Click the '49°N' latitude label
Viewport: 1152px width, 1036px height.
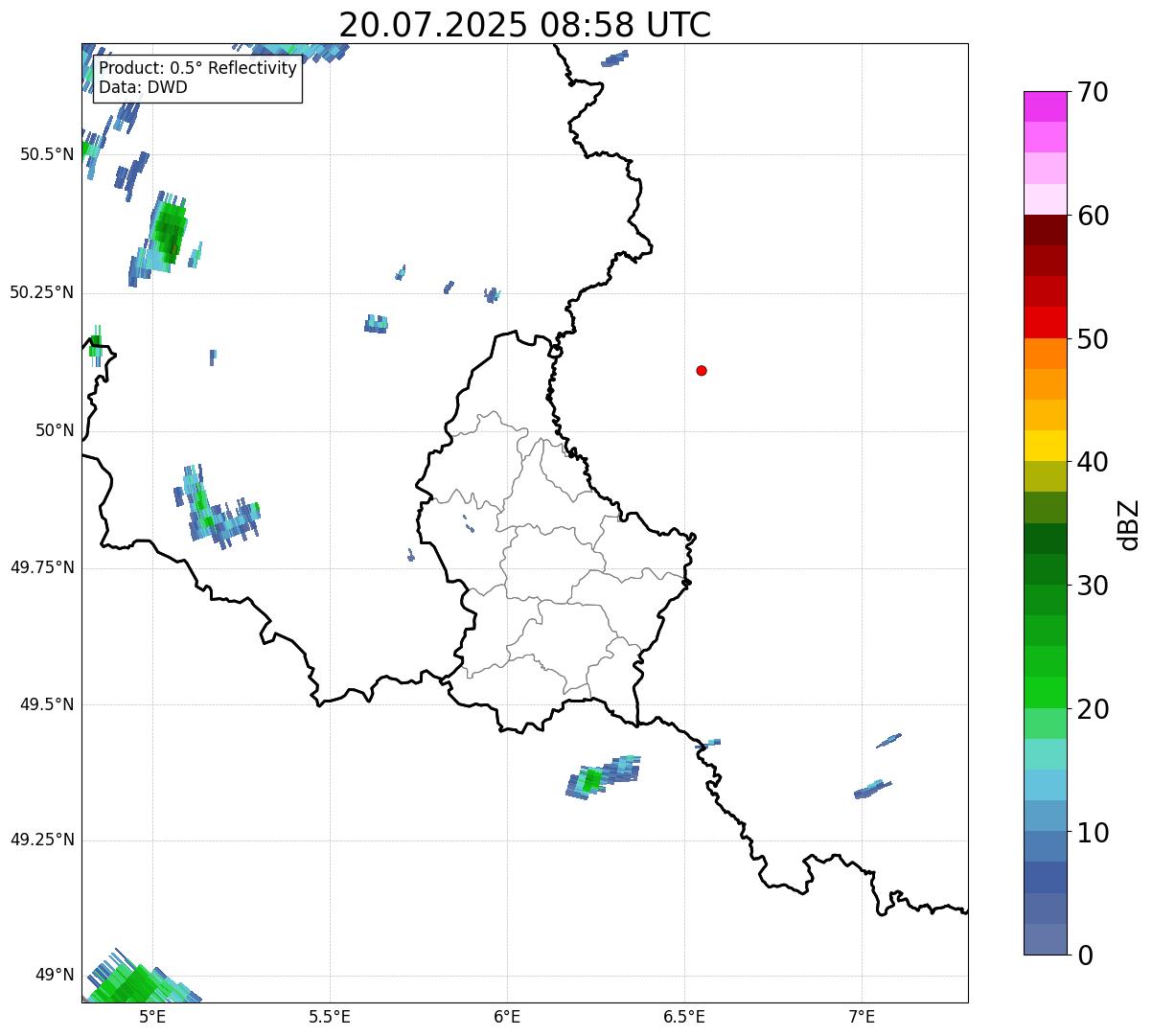tap(55, 976)
